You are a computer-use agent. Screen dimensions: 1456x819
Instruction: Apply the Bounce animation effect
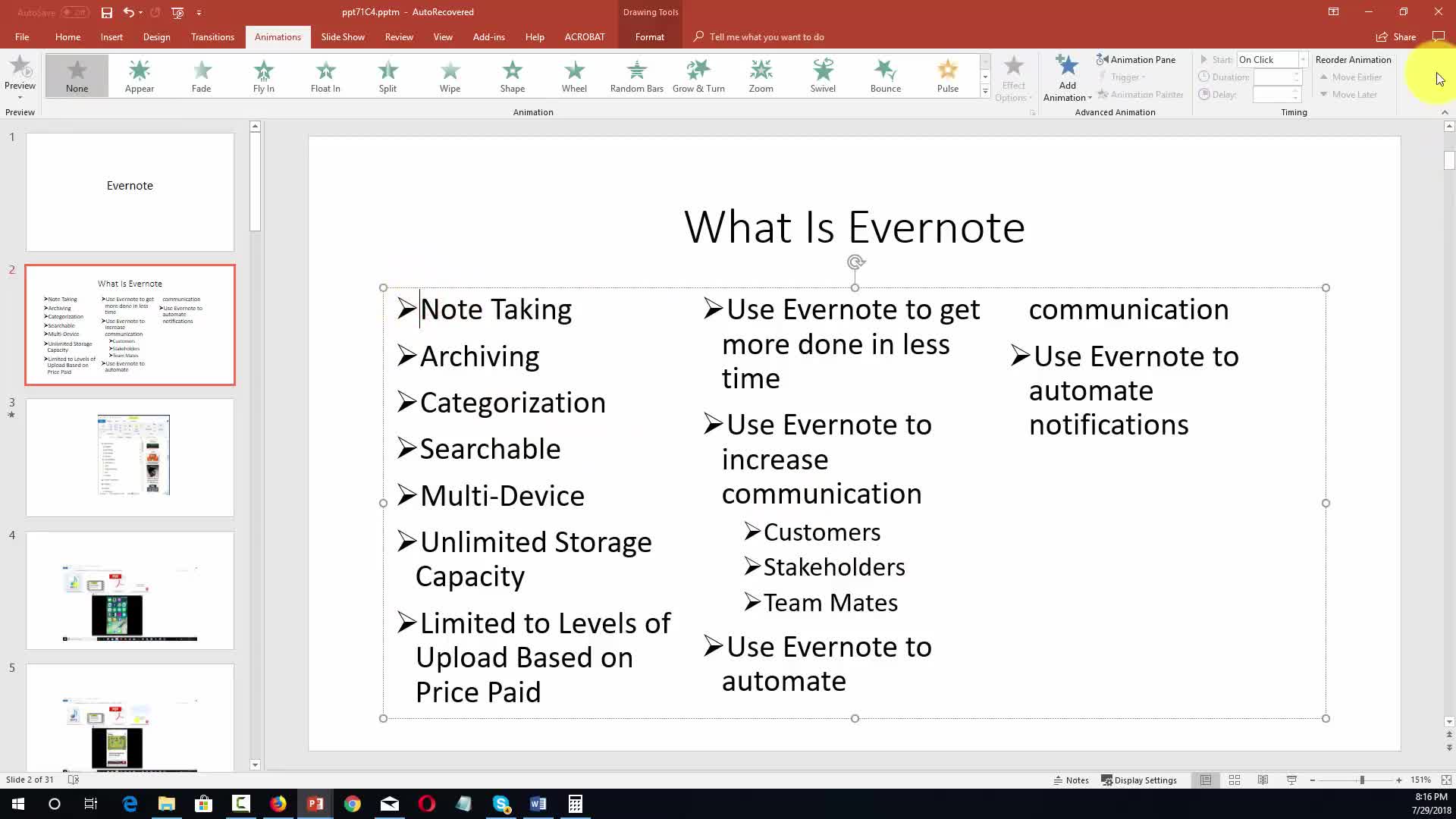pos(885,76)
